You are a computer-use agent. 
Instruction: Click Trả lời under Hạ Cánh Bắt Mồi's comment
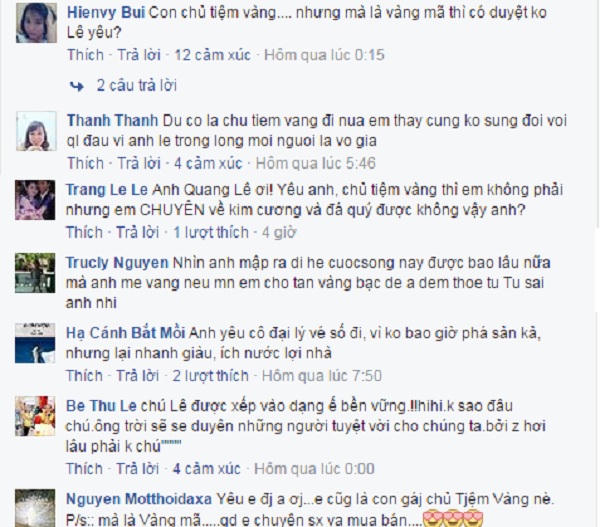pyautogui.click(x=138, y=375)
